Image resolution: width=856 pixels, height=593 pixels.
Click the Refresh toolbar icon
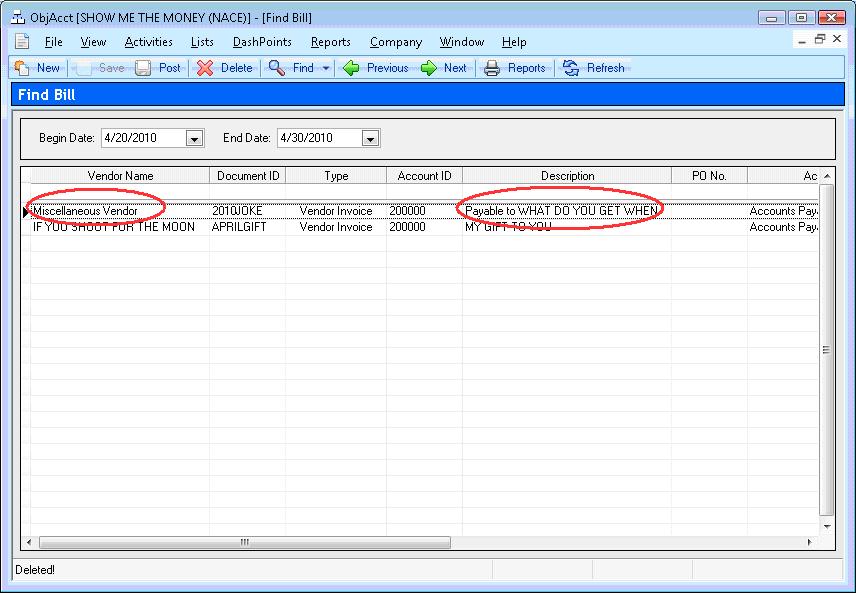click(x=571, y=68)
